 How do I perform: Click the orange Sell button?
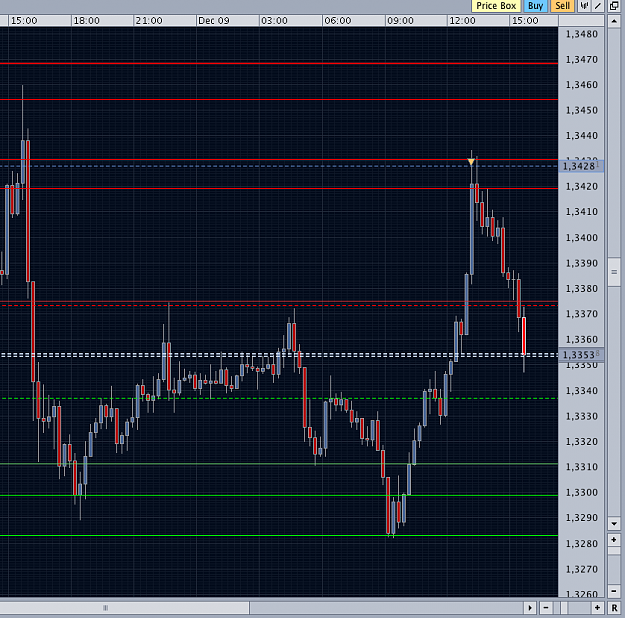[562, 6]
